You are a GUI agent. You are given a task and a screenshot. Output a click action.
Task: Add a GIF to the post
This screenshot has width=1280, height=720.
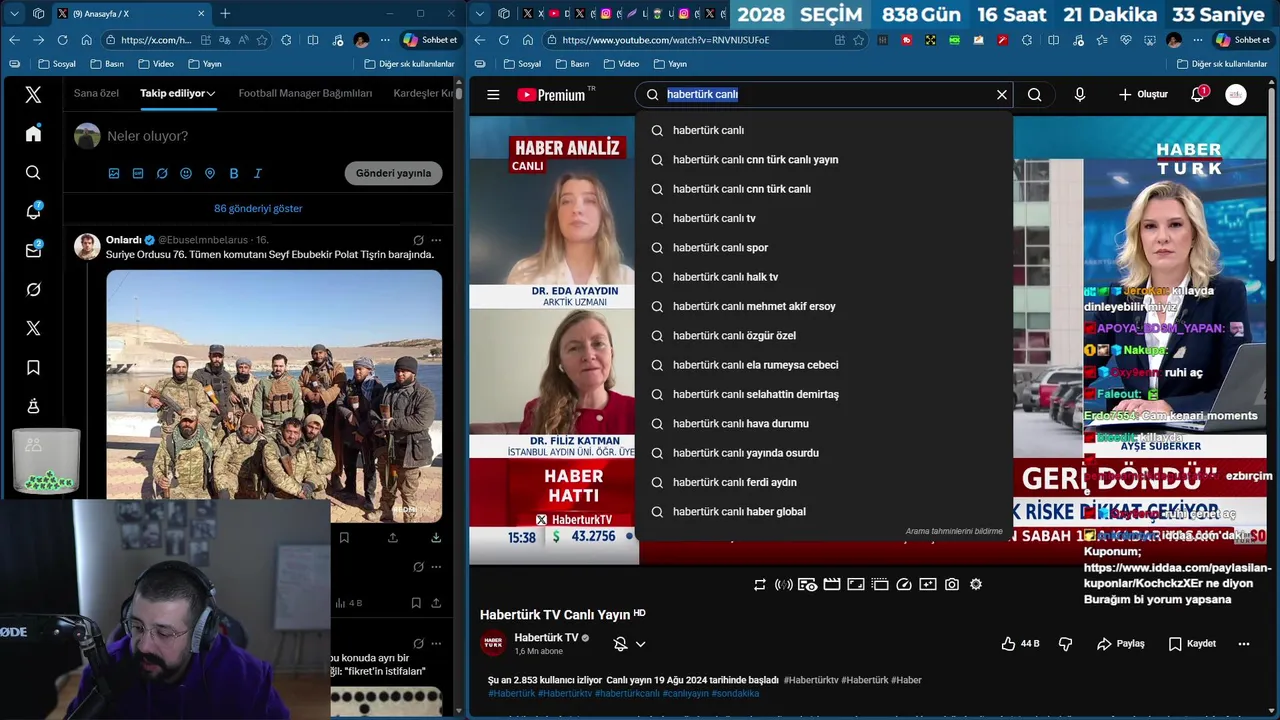(138, 173)
